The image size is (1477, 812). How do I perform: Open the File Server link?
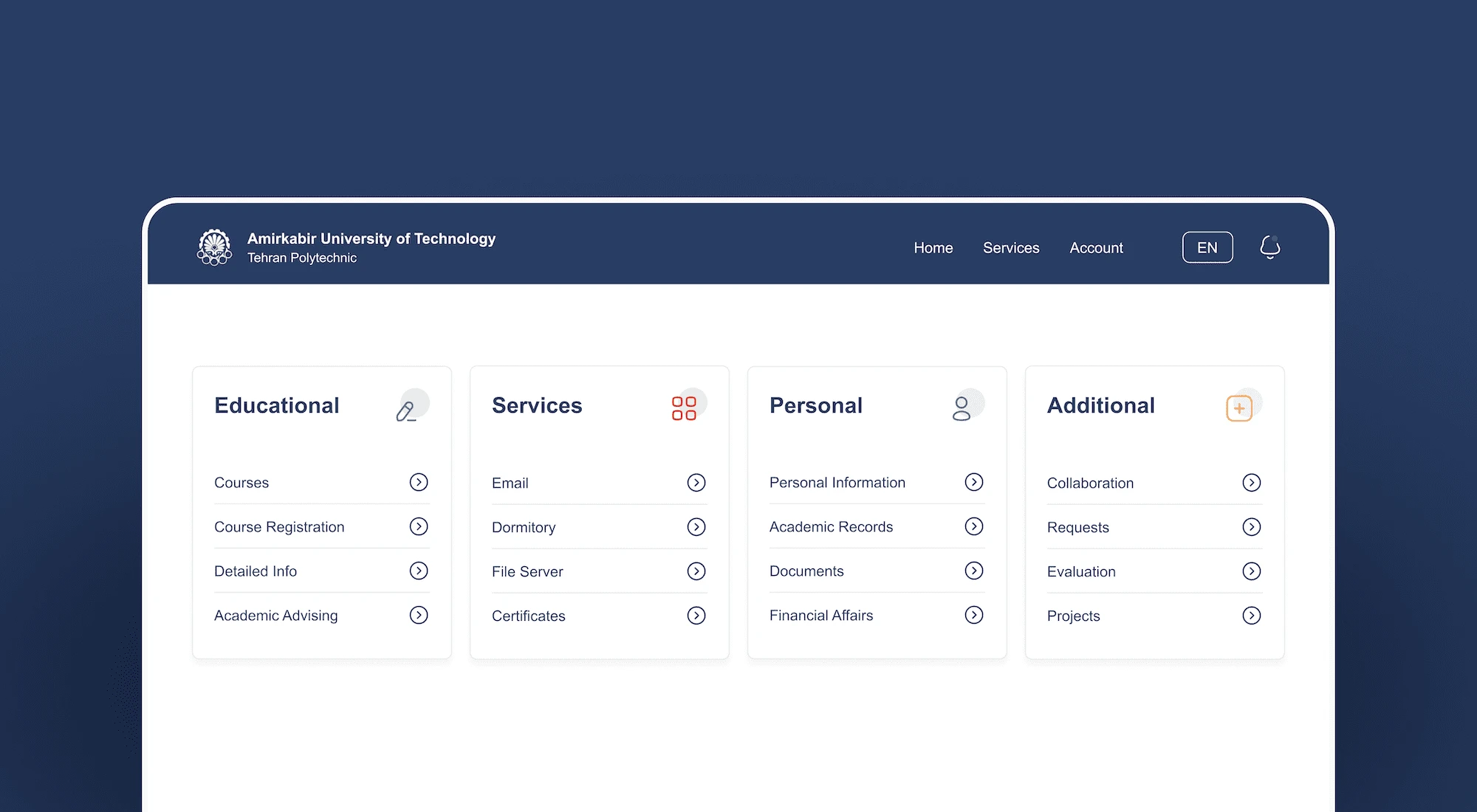click(527, 572)
